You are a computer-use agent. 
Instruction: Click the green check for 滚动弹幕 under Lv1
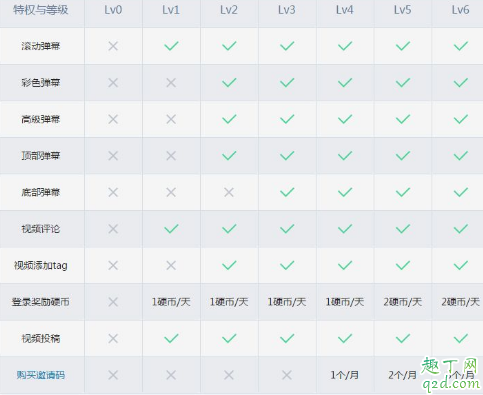pyautogui.click(x=171, y=46)
